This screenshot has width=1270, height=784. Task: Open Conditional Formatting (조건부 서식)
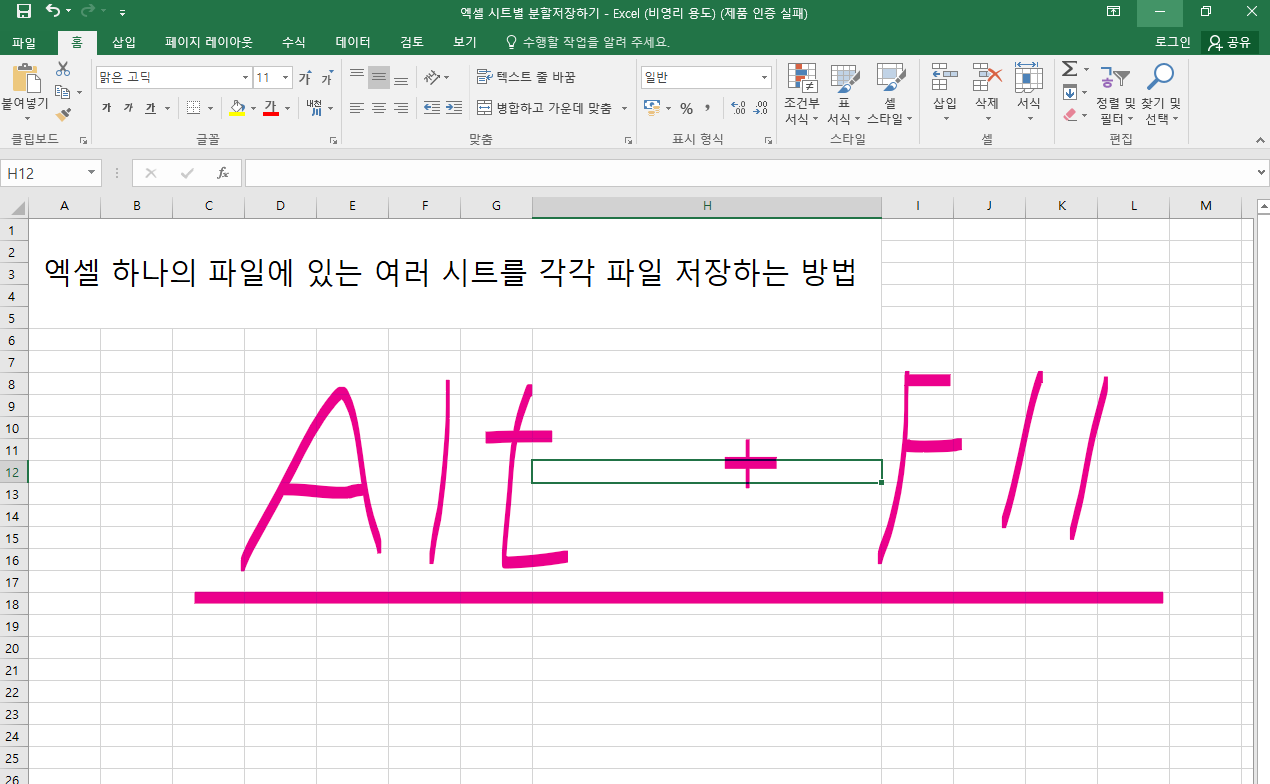[x=801, y=92]
